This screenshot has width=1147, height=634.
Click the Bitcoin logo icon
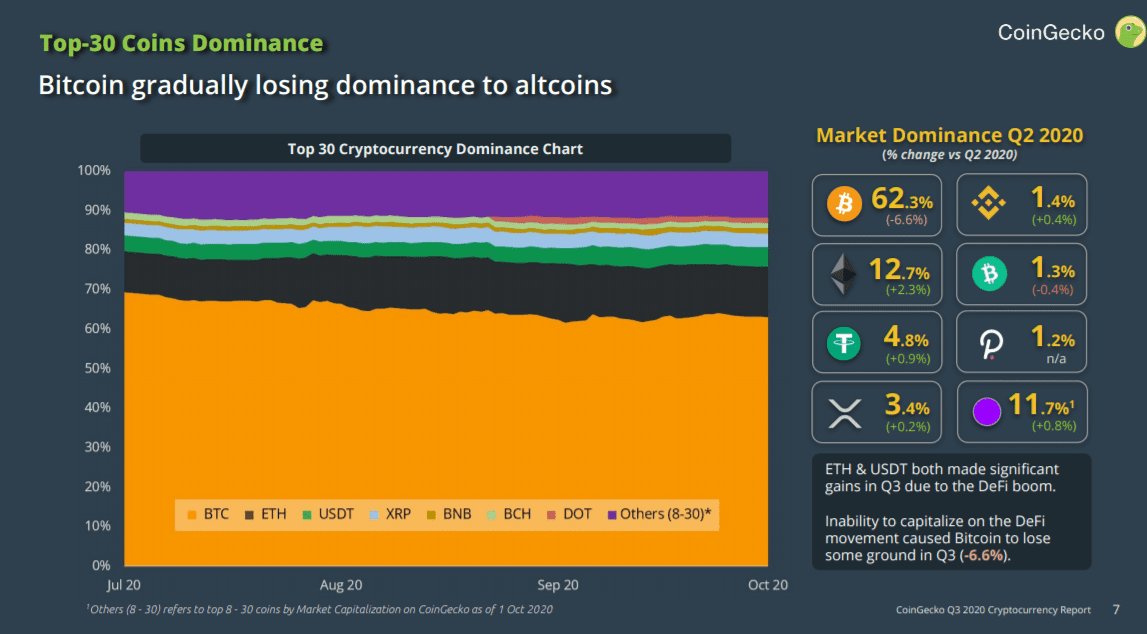tap(844, 203)
